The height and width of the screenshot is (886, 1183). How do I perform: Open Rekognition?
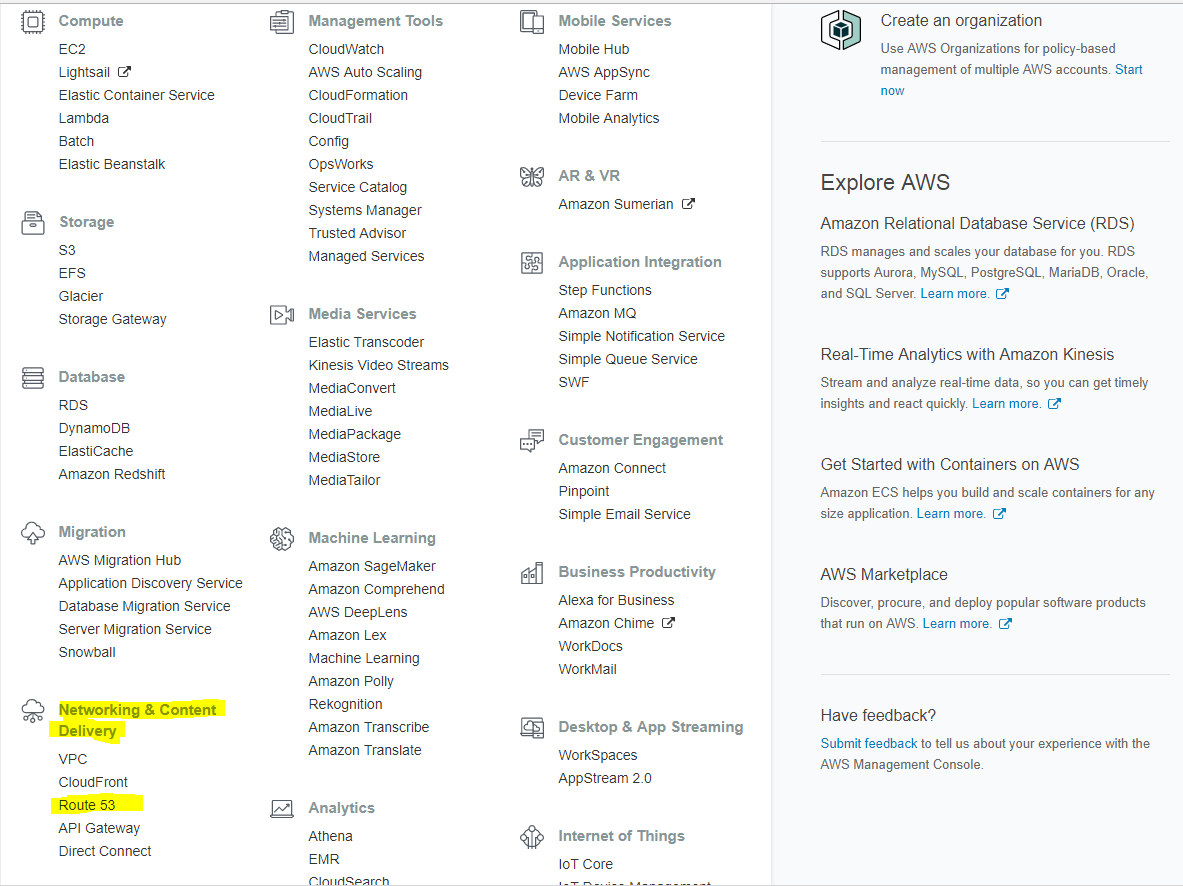[346, 705]
